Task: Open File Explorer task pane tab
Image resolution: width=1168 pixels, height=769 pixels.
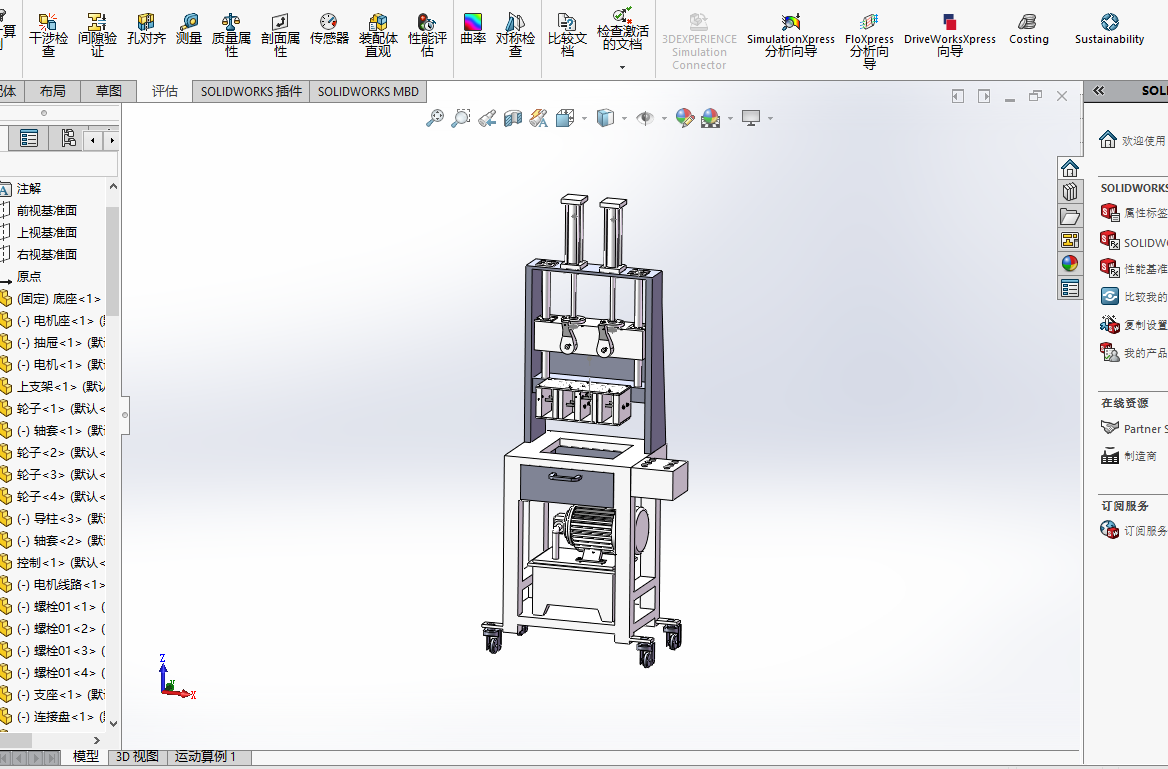Action: point(1070,216)
